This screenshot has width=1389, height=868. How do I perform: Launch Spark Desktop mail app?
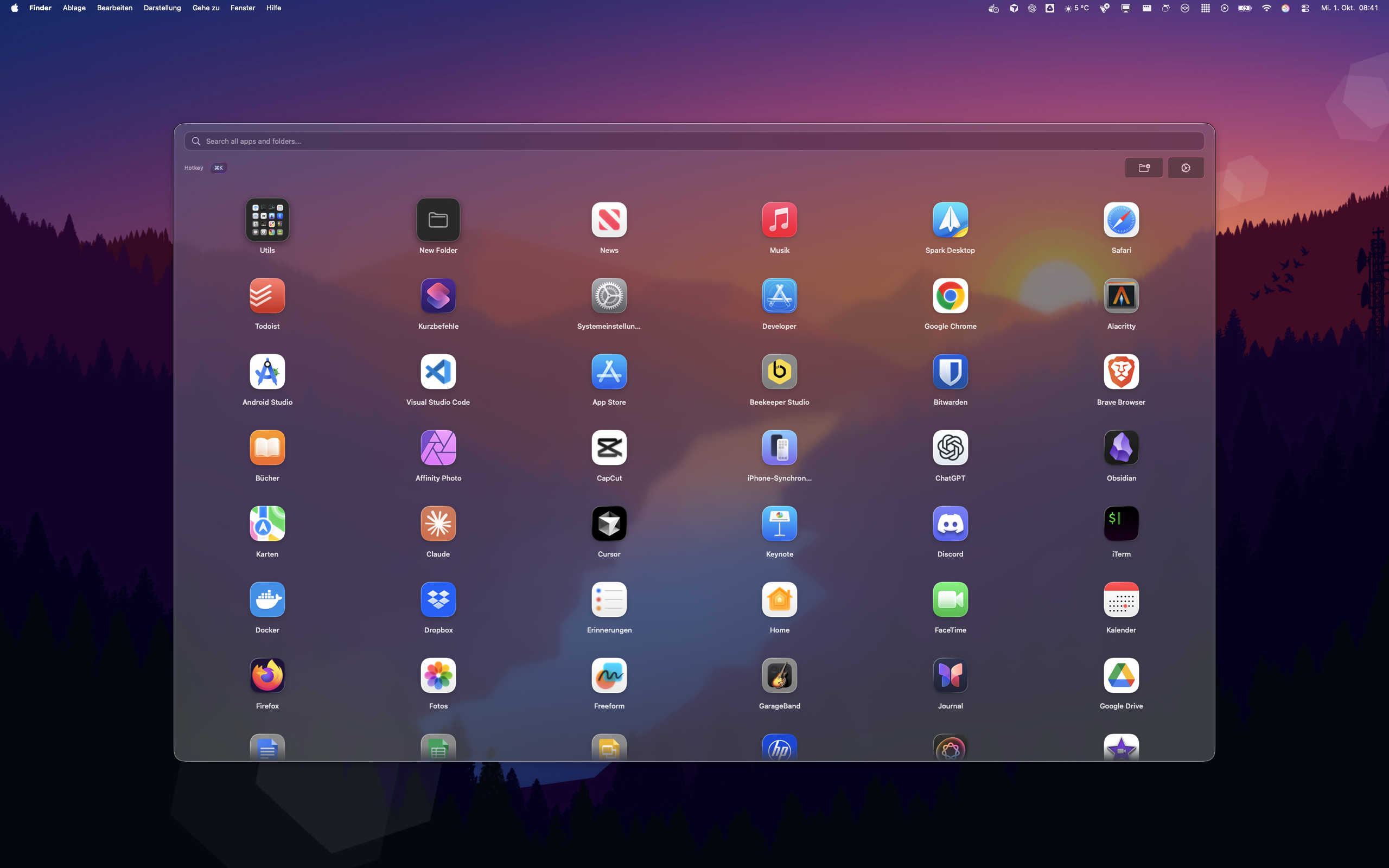pyautogui.click(x=950, y=220)
